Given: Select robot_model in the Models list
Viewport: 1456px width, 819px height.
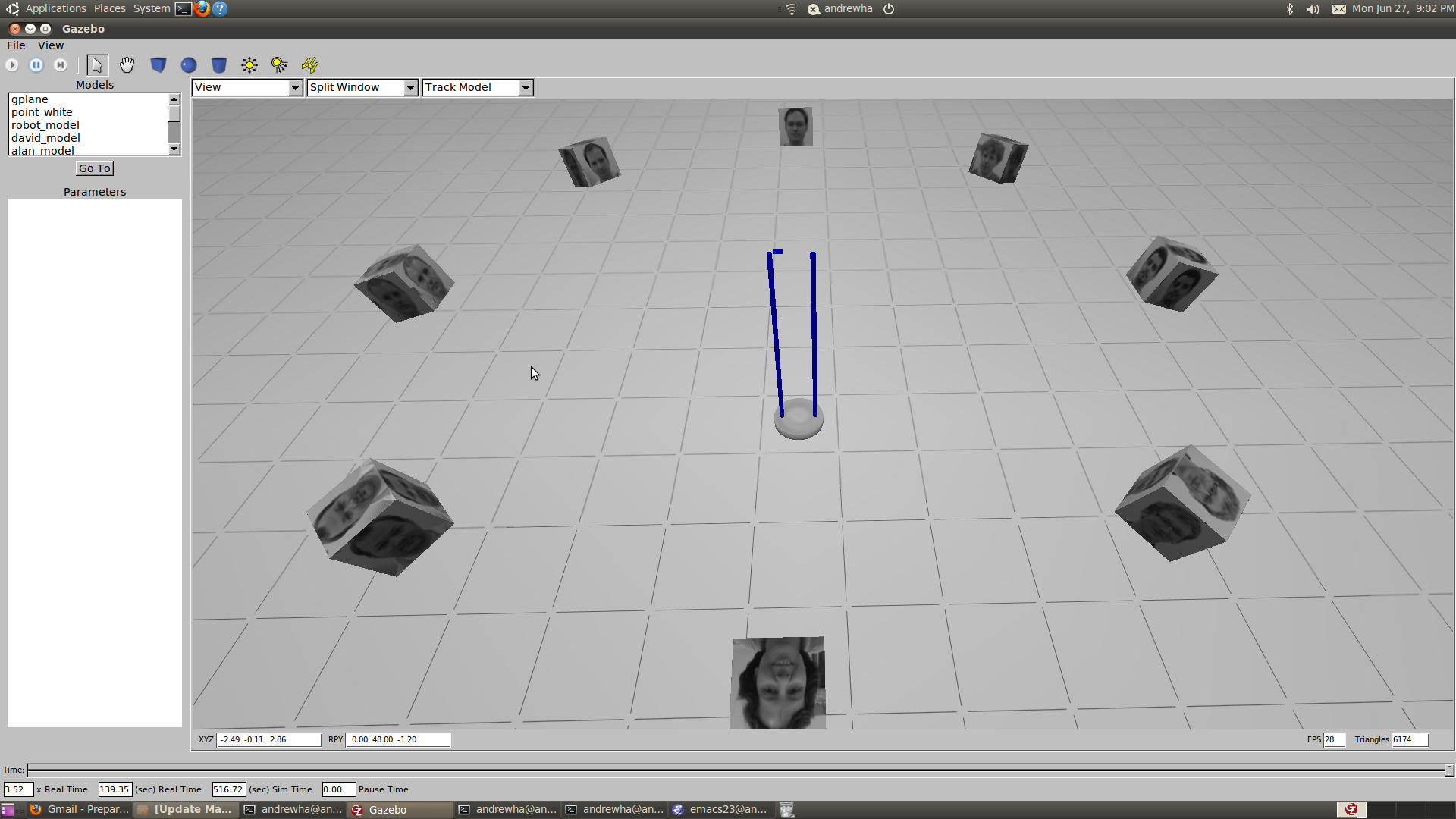Looking at the screenshot, I should pos(45,125).
